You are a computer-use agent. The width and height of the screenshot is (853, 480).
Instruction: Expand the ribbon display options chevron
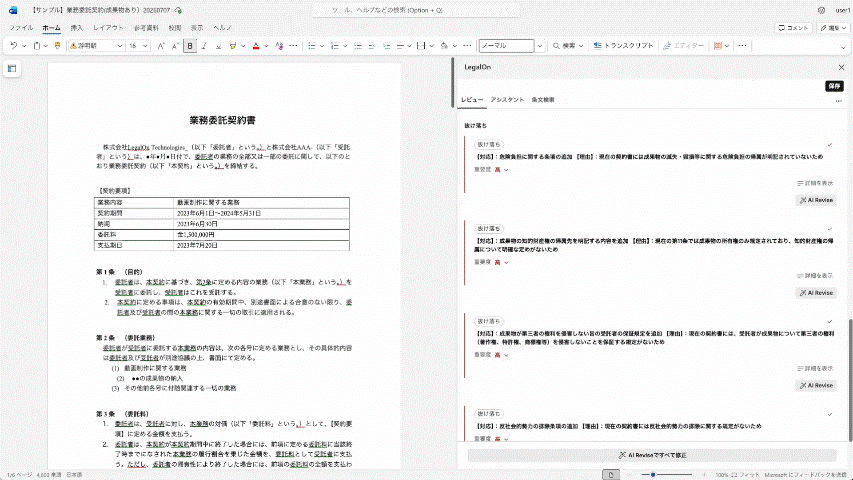click(x=843, y=47)
